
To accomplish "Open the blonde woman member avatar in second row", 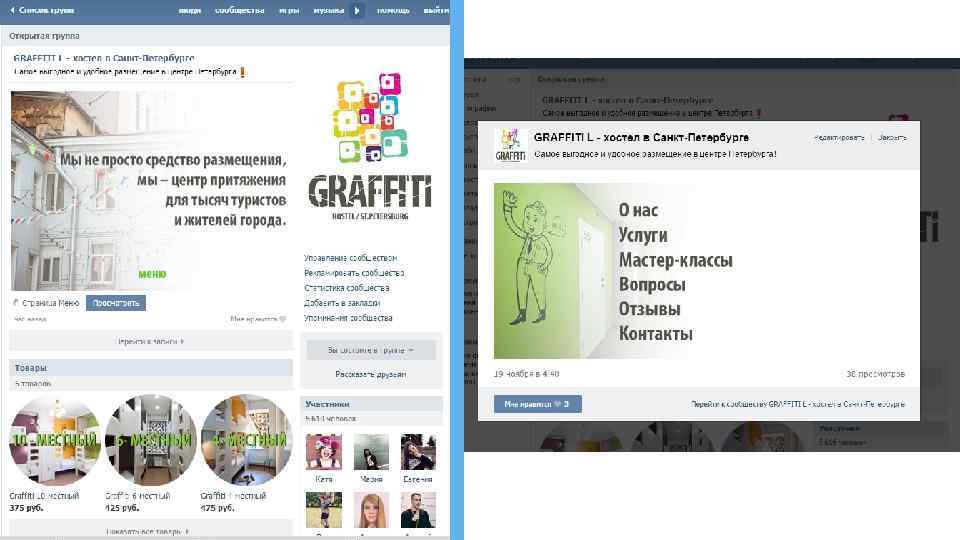I will click(x=371, y=510).
